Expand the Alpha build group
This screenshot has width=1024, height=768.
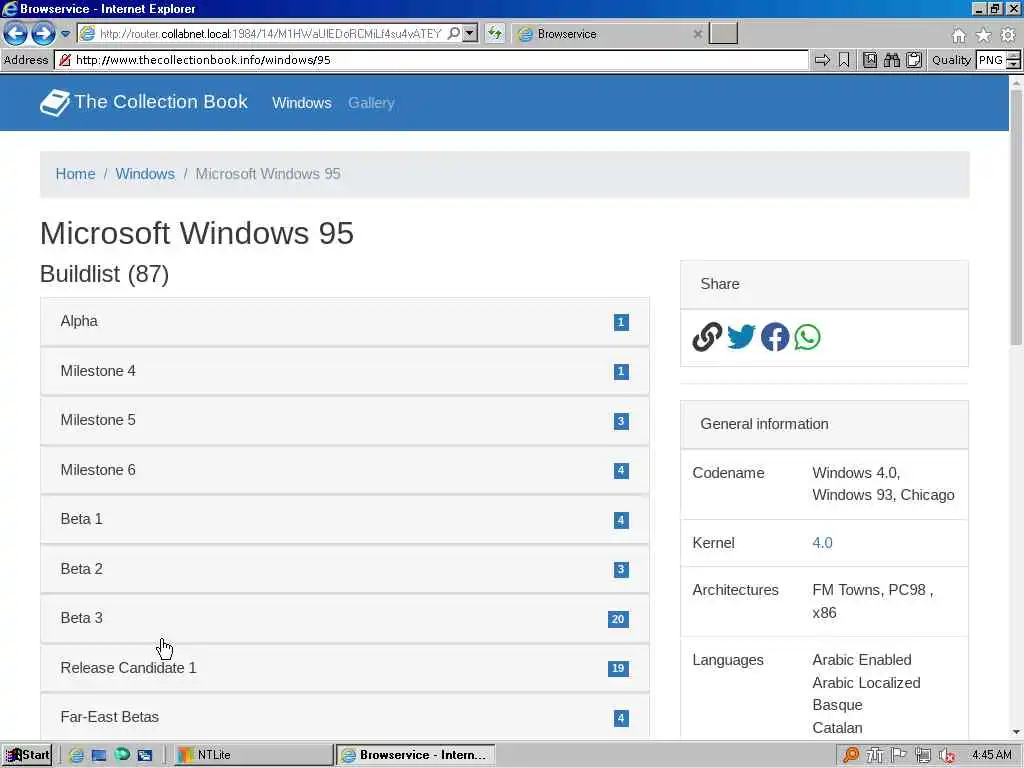pyautogui.click(x=345, y=321)
